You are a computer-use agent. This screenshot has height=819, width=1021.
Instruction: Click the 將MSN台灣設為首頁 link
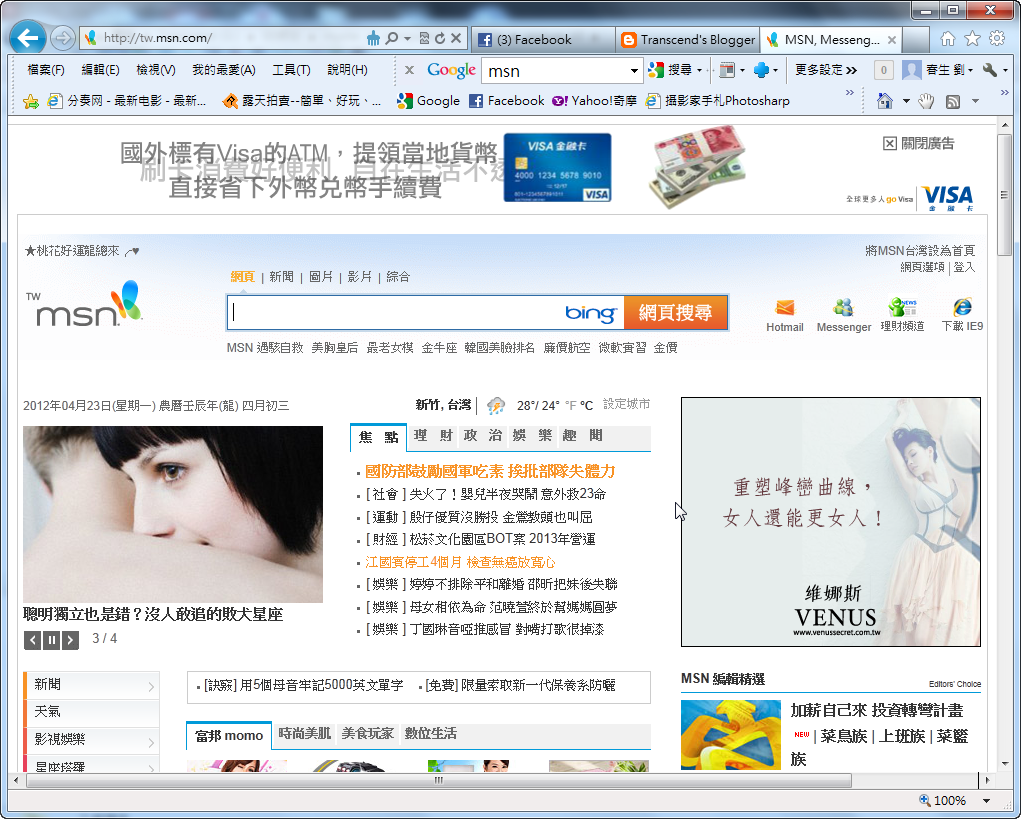pos(919,251)
